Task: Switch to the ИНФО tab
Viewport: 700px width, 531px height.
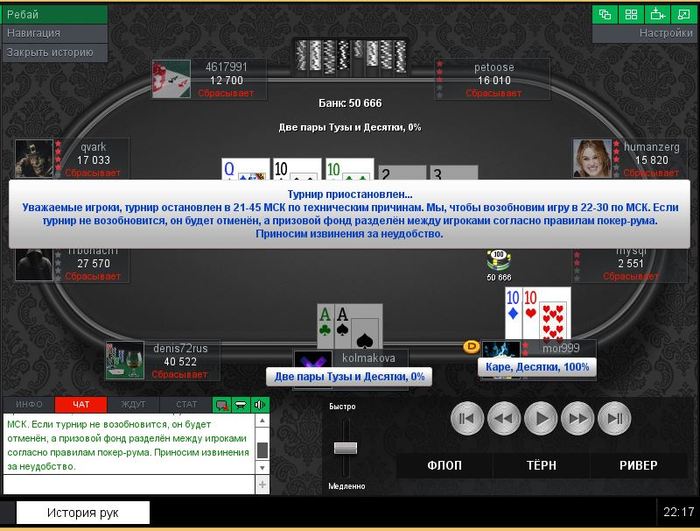Action: (x=29, y=405)
